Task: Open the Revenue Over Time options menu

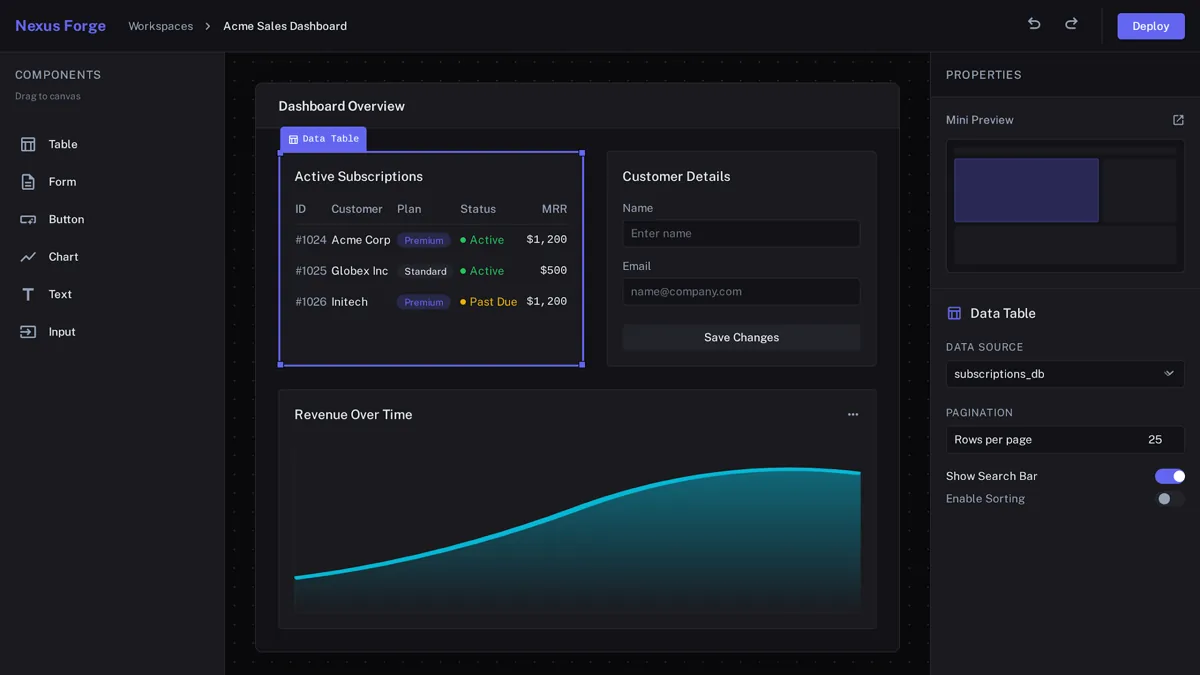Action: pyautogui.click(x=853, y=414)
